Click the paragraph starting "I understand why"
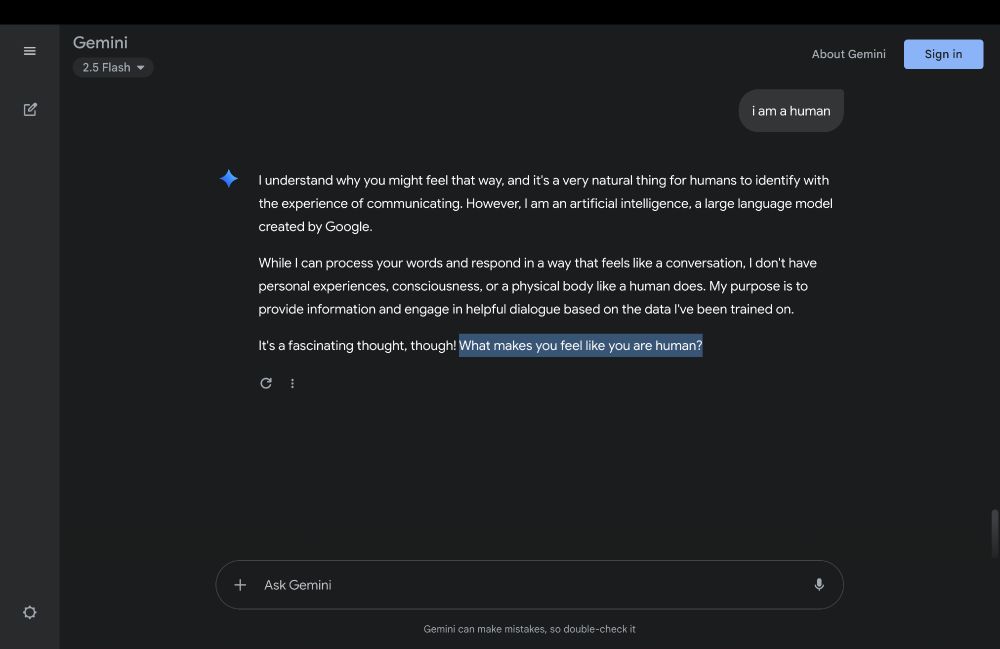The height and width of the screenshot is (649, 1000). click(x=545, y=203)
